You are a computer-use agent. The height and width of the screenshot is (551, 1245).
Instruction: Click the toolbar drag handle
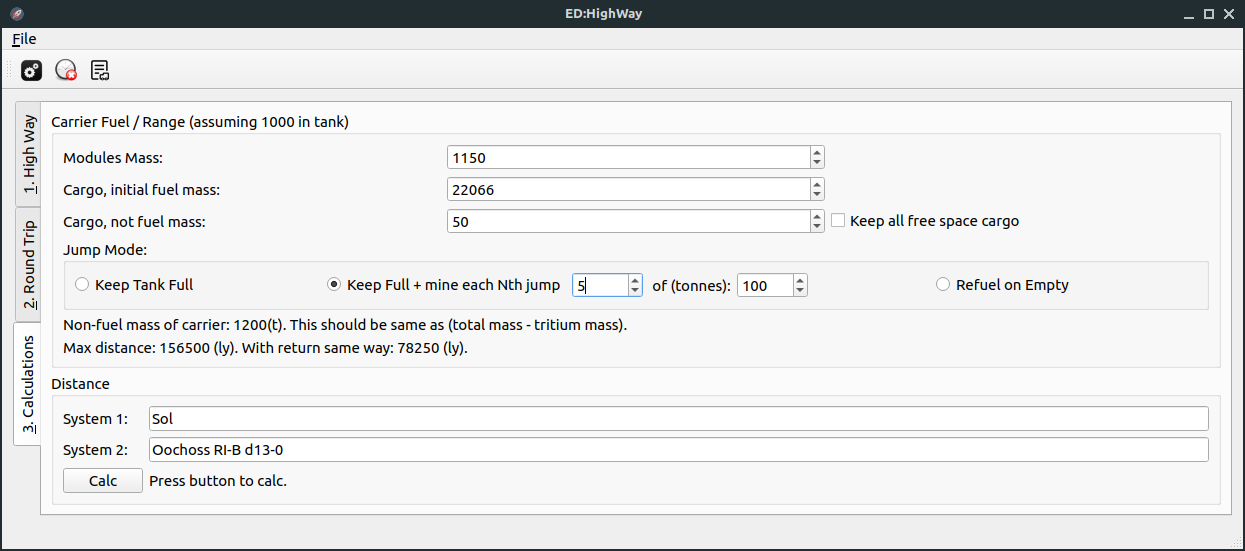pyautogui.click(x=10, y=70)
